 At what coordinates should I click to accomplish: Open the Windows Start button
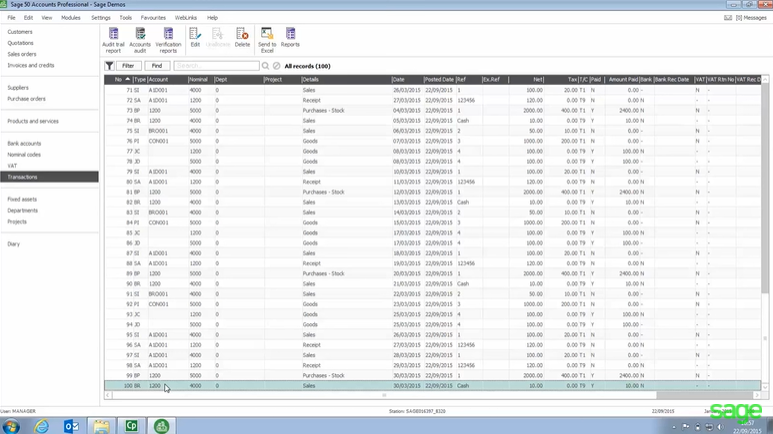coord(11,426)
